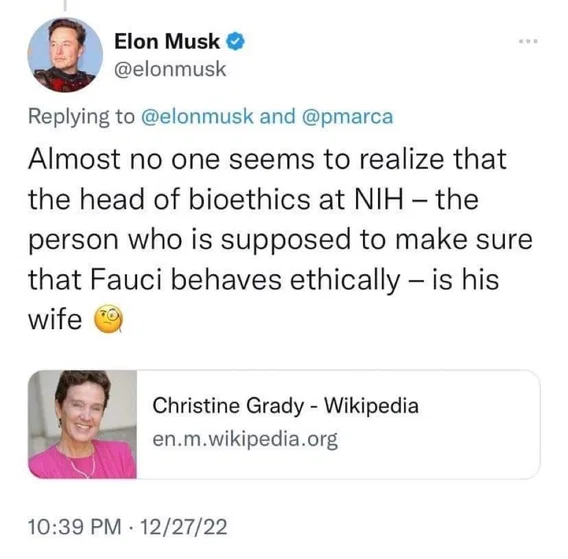Click the tweet's first line of text
Image resolution: width=568 pixels, height=559 pixels.
[267, 159]
